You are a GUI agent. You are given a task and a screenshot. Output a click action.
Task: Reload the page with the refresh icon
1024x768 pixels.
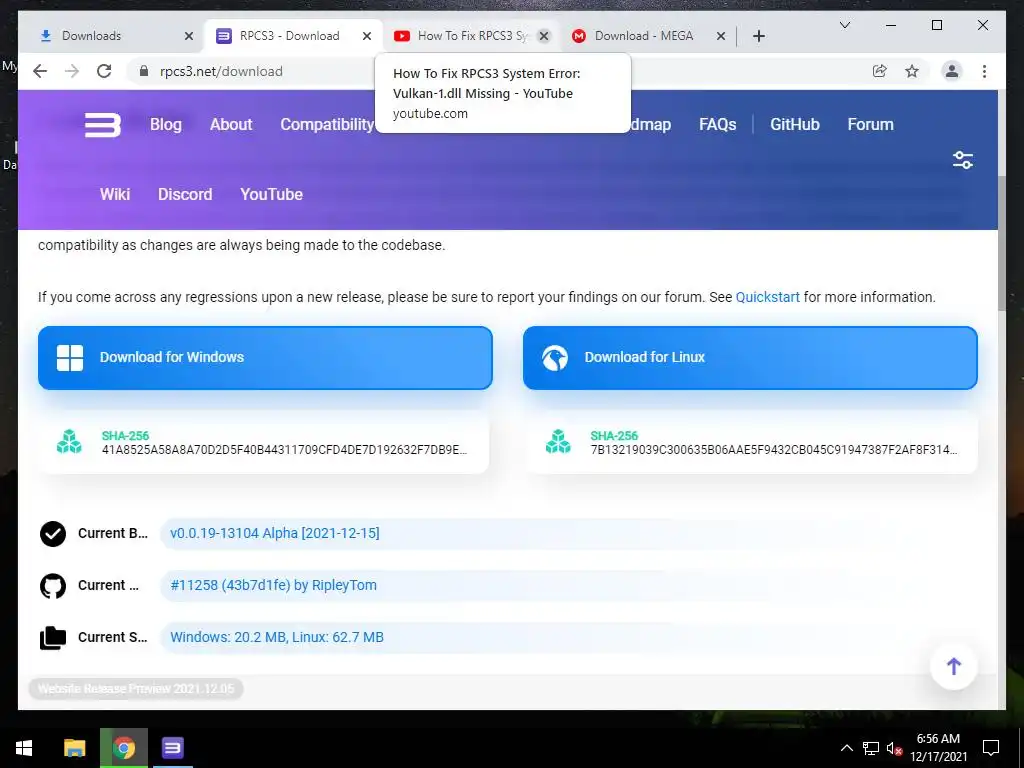(x=104, y=71)
